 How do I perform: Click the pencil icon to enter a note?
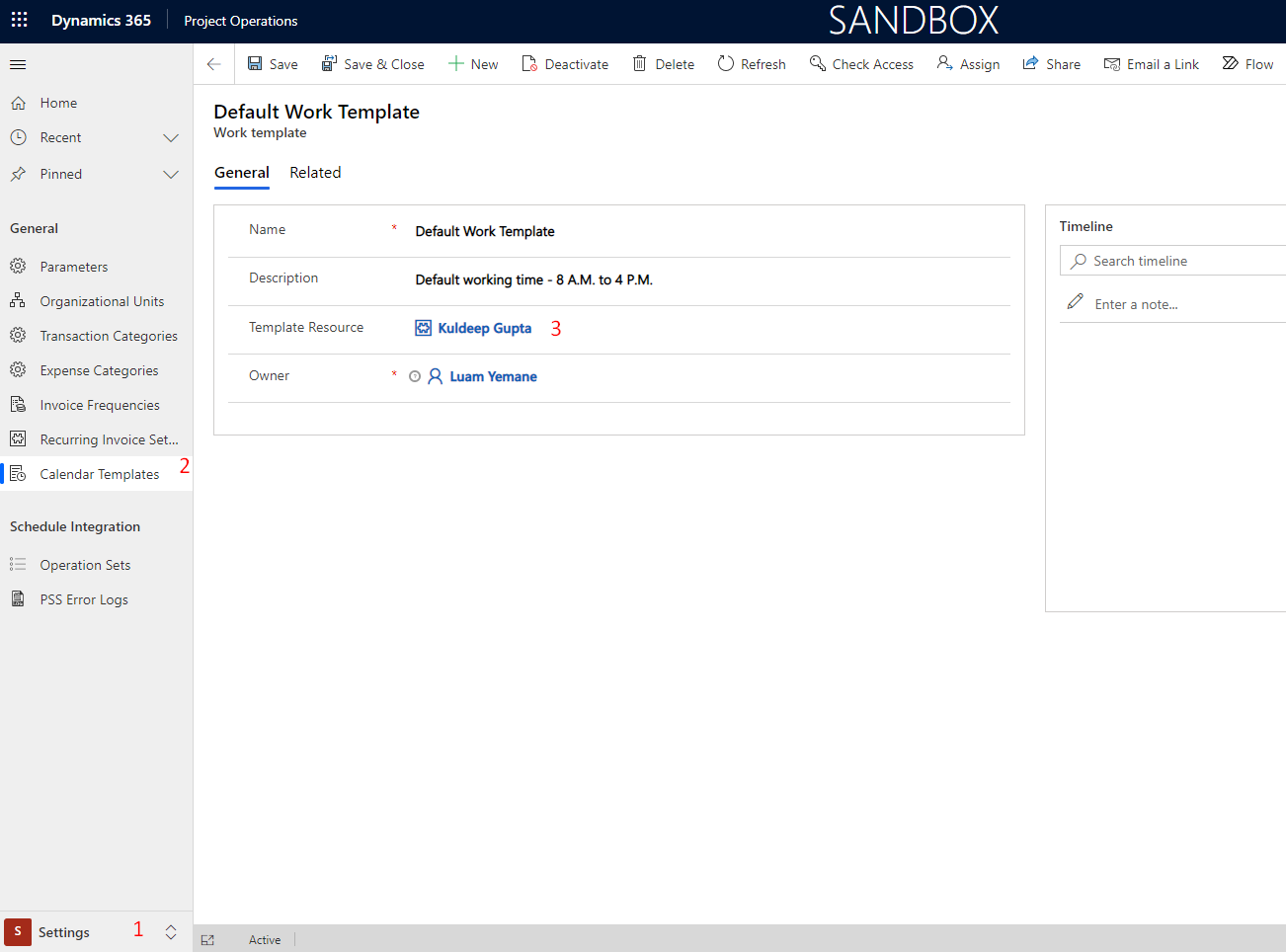[1076, 302]
